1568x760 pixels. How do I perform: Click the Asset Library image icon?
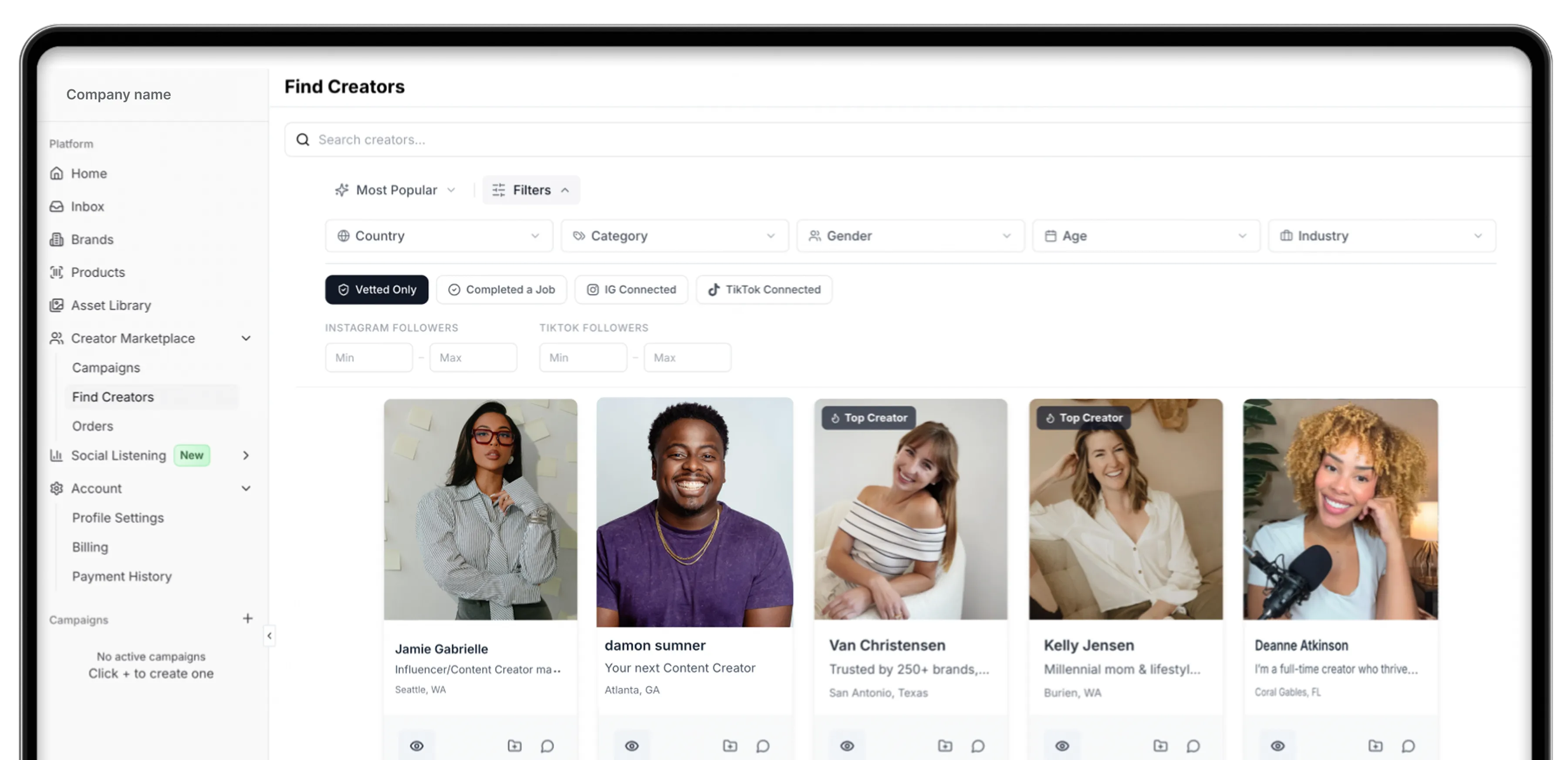click(x=57, y=305)
